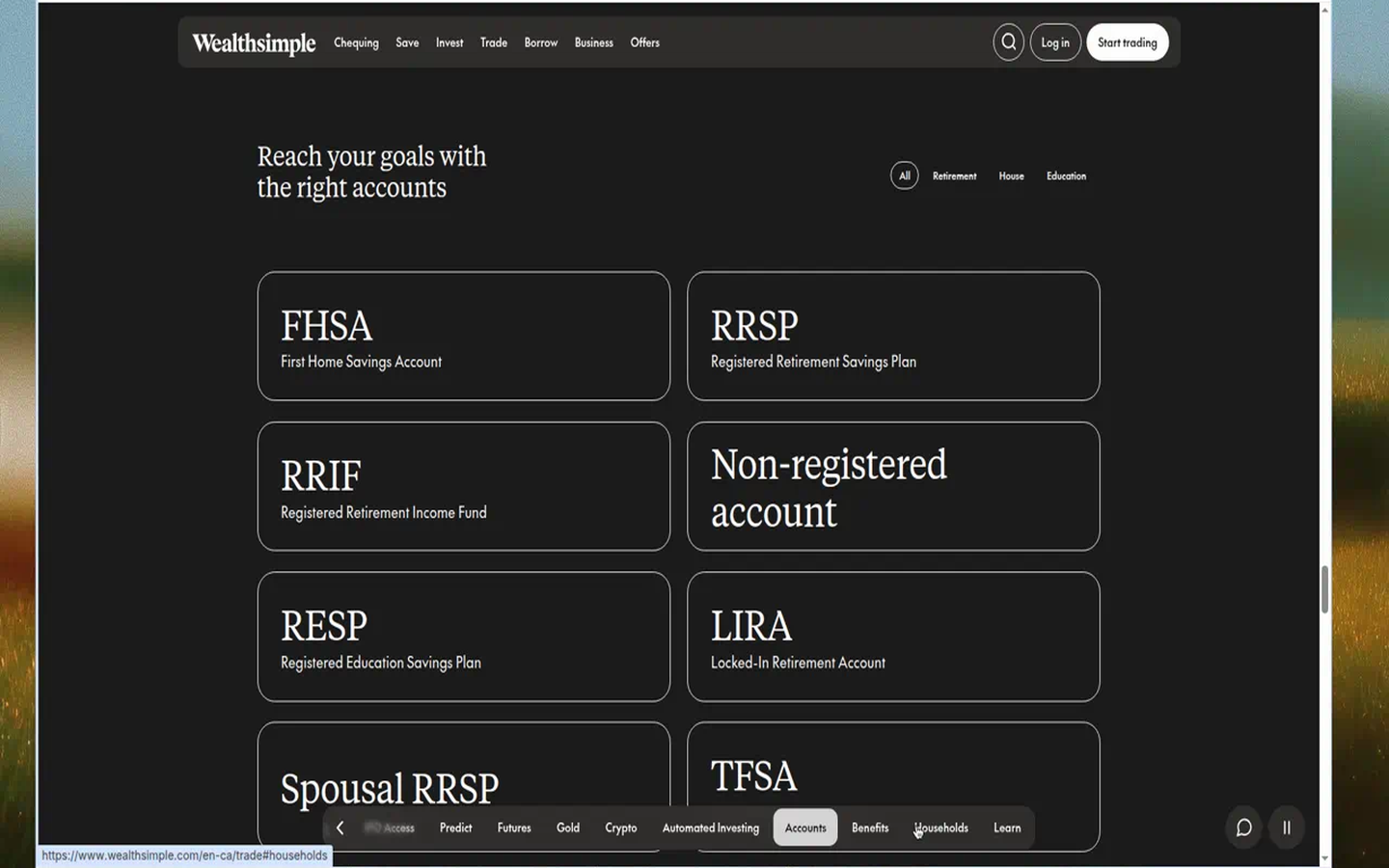Screen dimensions: 1389x868
Task: Jump to the Predict section
Action: [x=455, y=827]
